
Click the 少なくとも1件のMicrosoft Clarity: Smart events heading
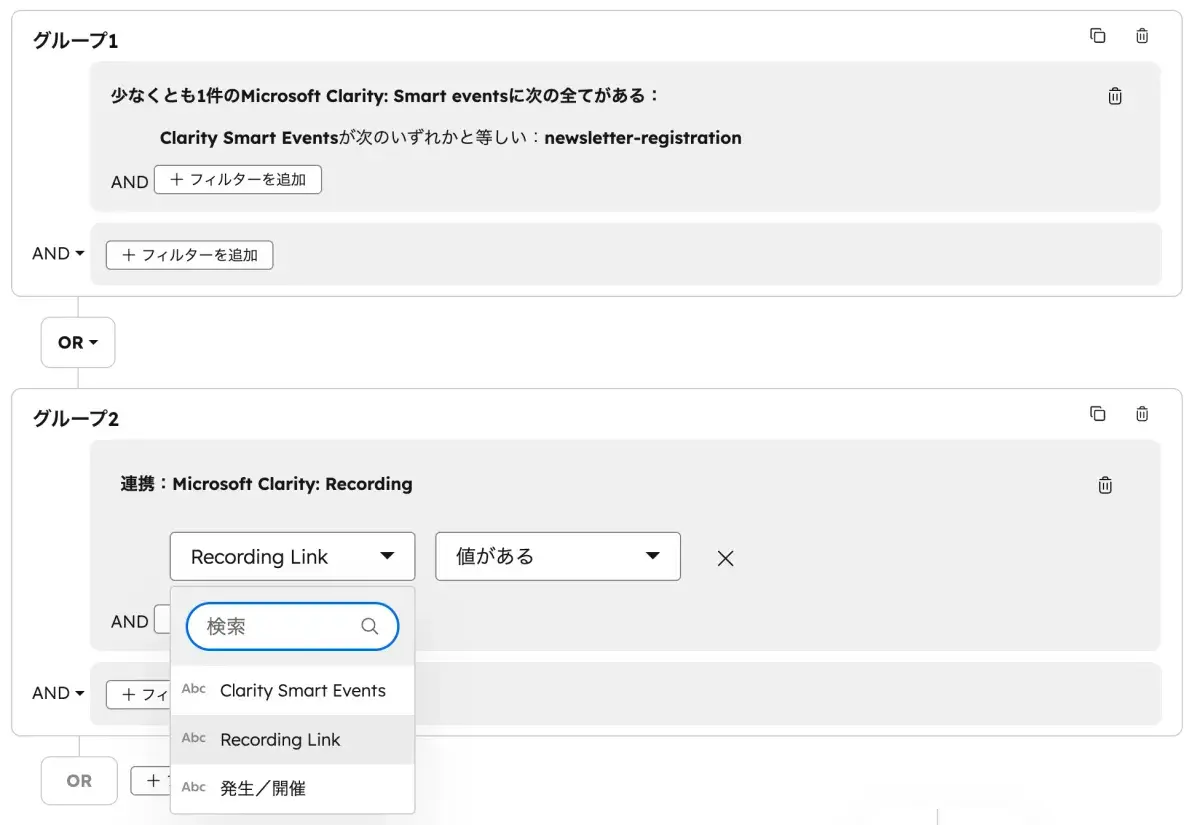(x=386, y=96)
